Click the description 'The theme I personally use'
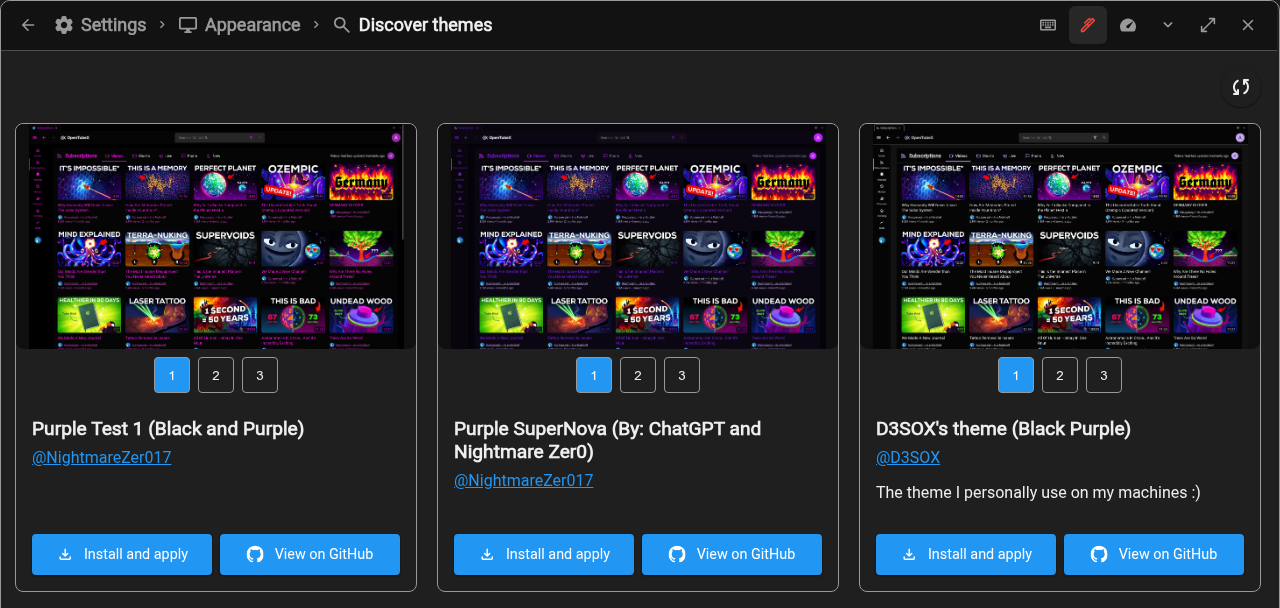Image resolution: width=1280 pixels, height=608 pixels. click(x=1038, y=493)
